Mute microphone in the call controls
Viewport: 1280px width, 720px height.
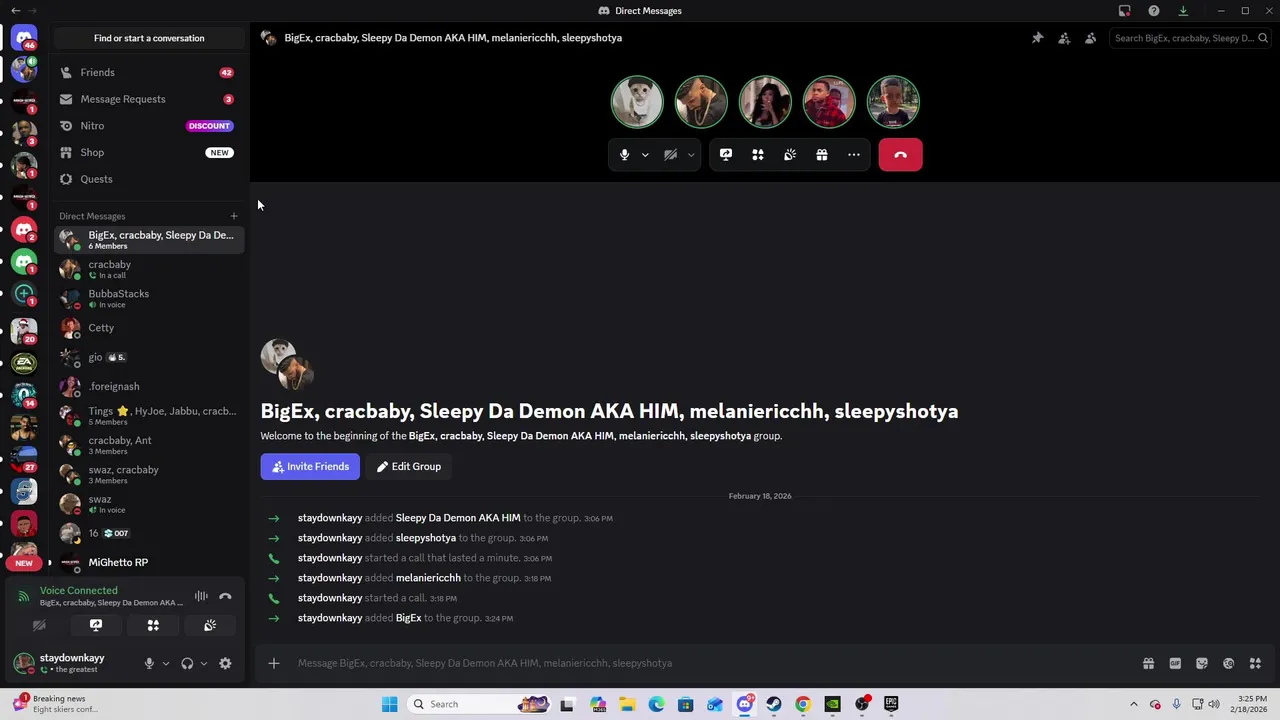point(624,155)
